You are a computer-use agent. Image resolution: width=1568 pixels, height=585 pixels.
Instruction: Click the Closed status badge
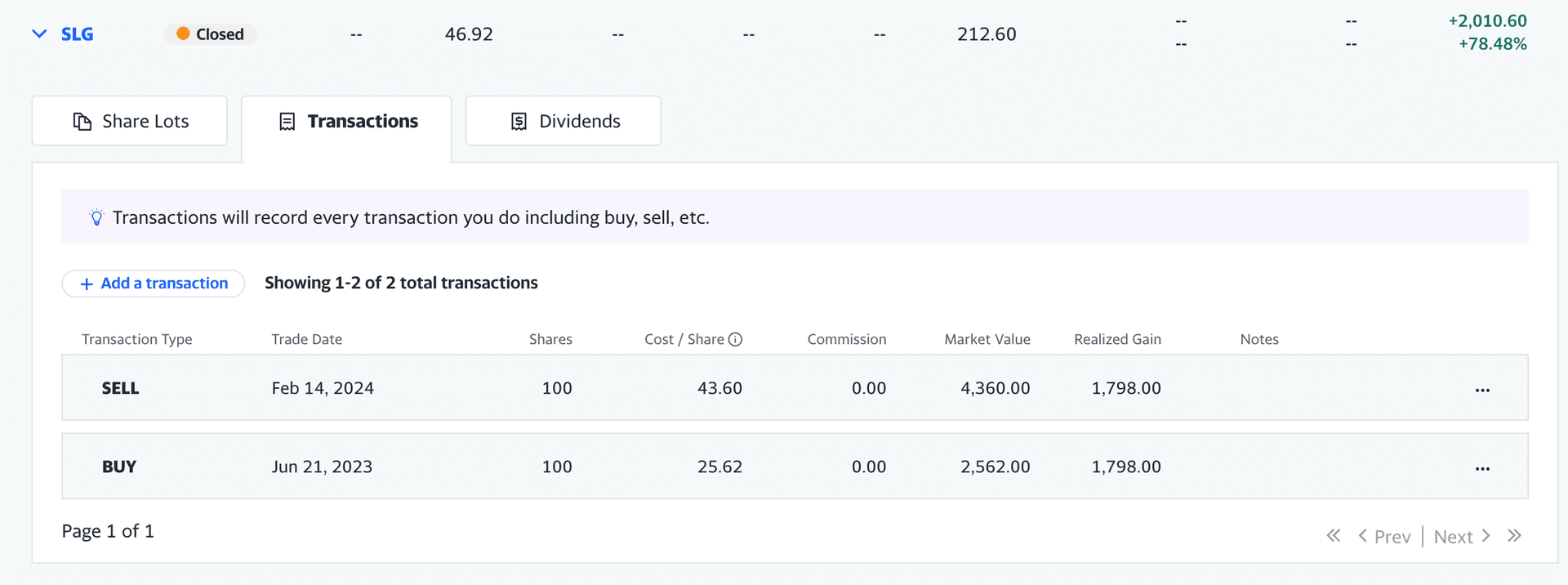coord(211,34)
